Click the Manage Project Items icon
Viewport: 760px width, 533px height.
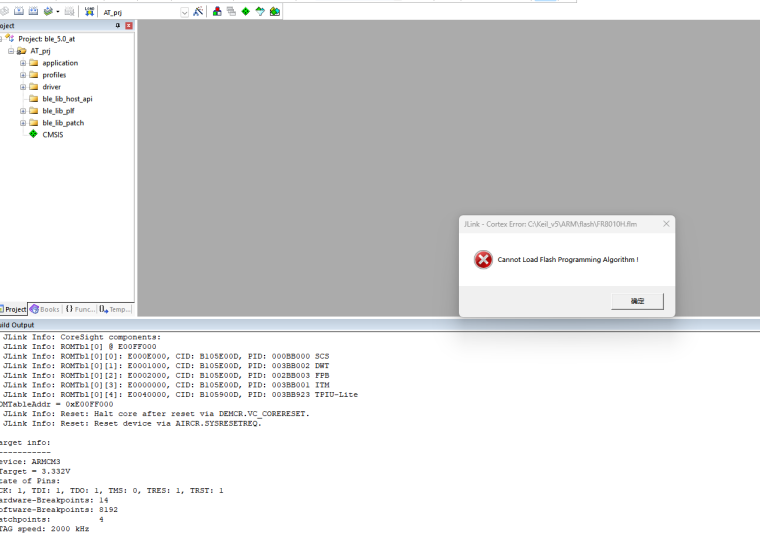click(x=217, y=11)
